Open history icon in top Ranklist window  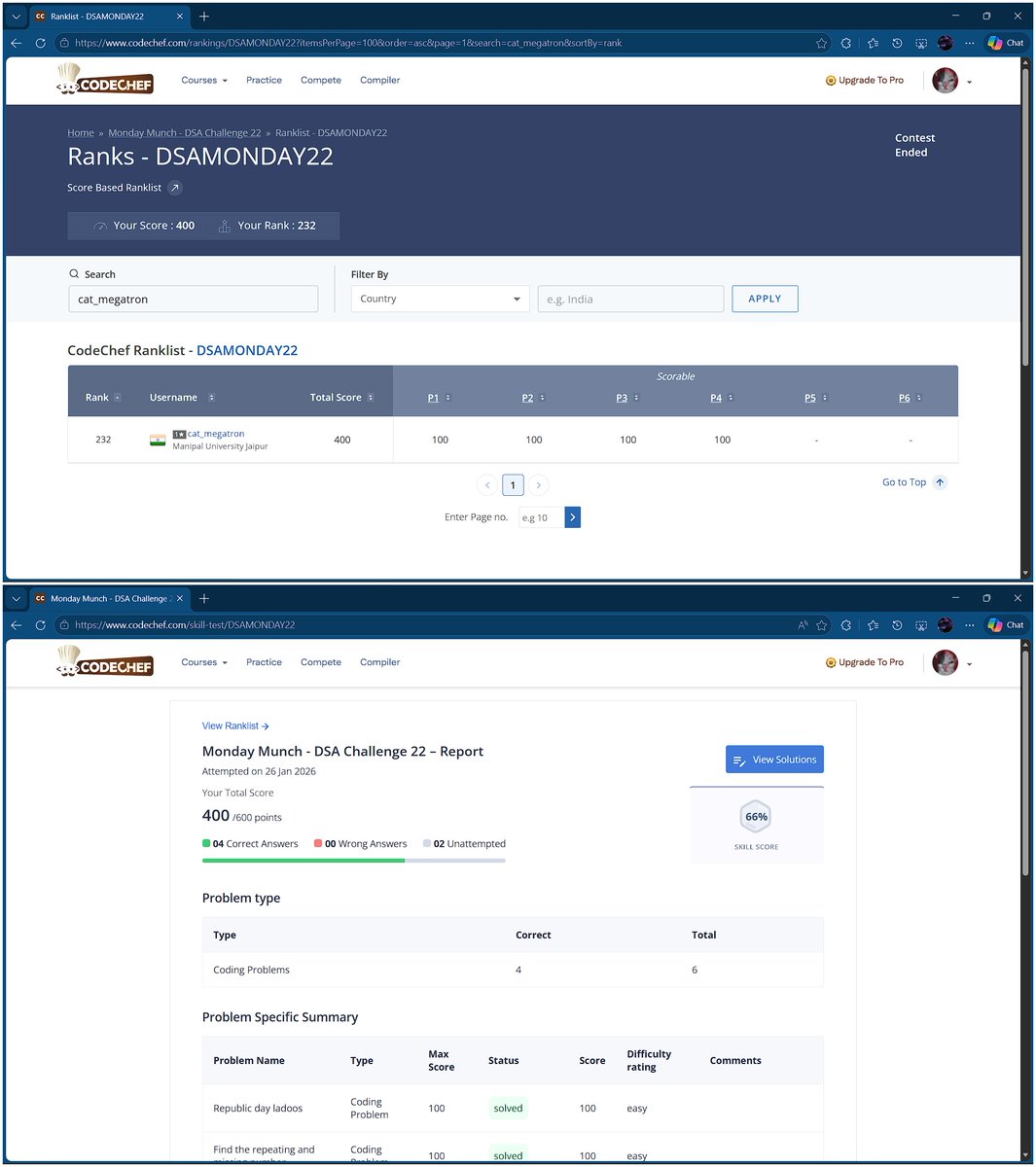(x=897, y=43)
